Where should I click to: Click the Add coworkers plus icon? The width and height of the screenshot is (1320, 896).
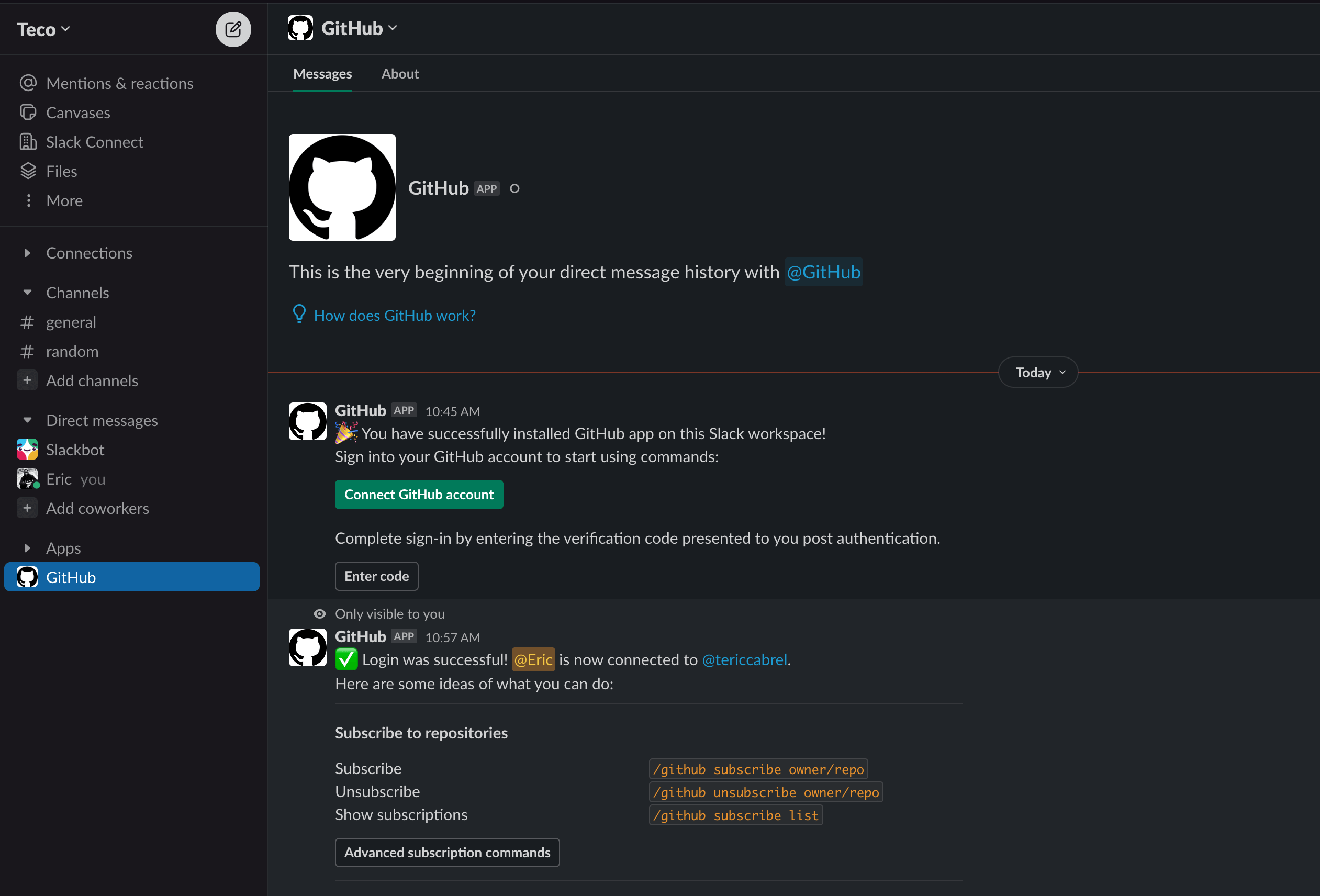point(27,508)
